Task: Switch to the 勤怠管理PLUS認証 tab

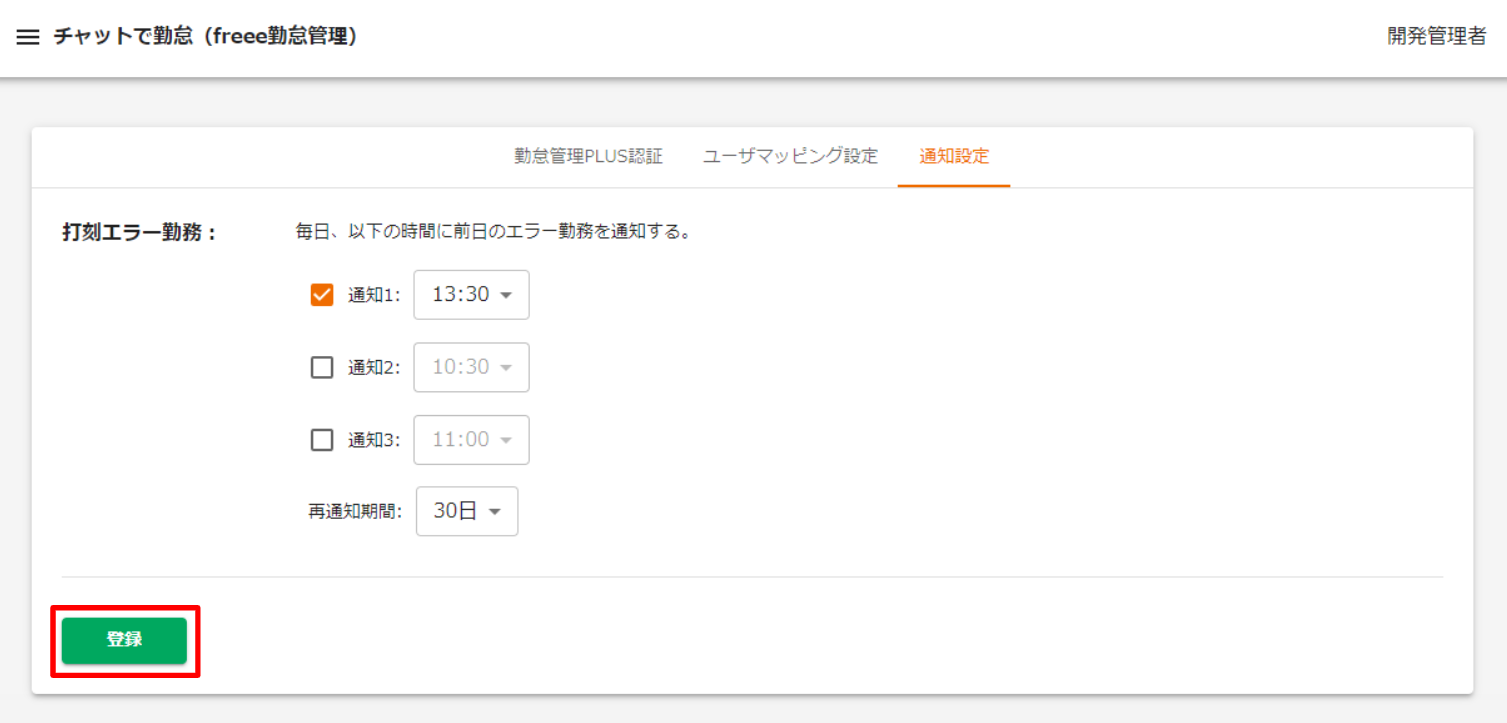Action: point(588,156)
